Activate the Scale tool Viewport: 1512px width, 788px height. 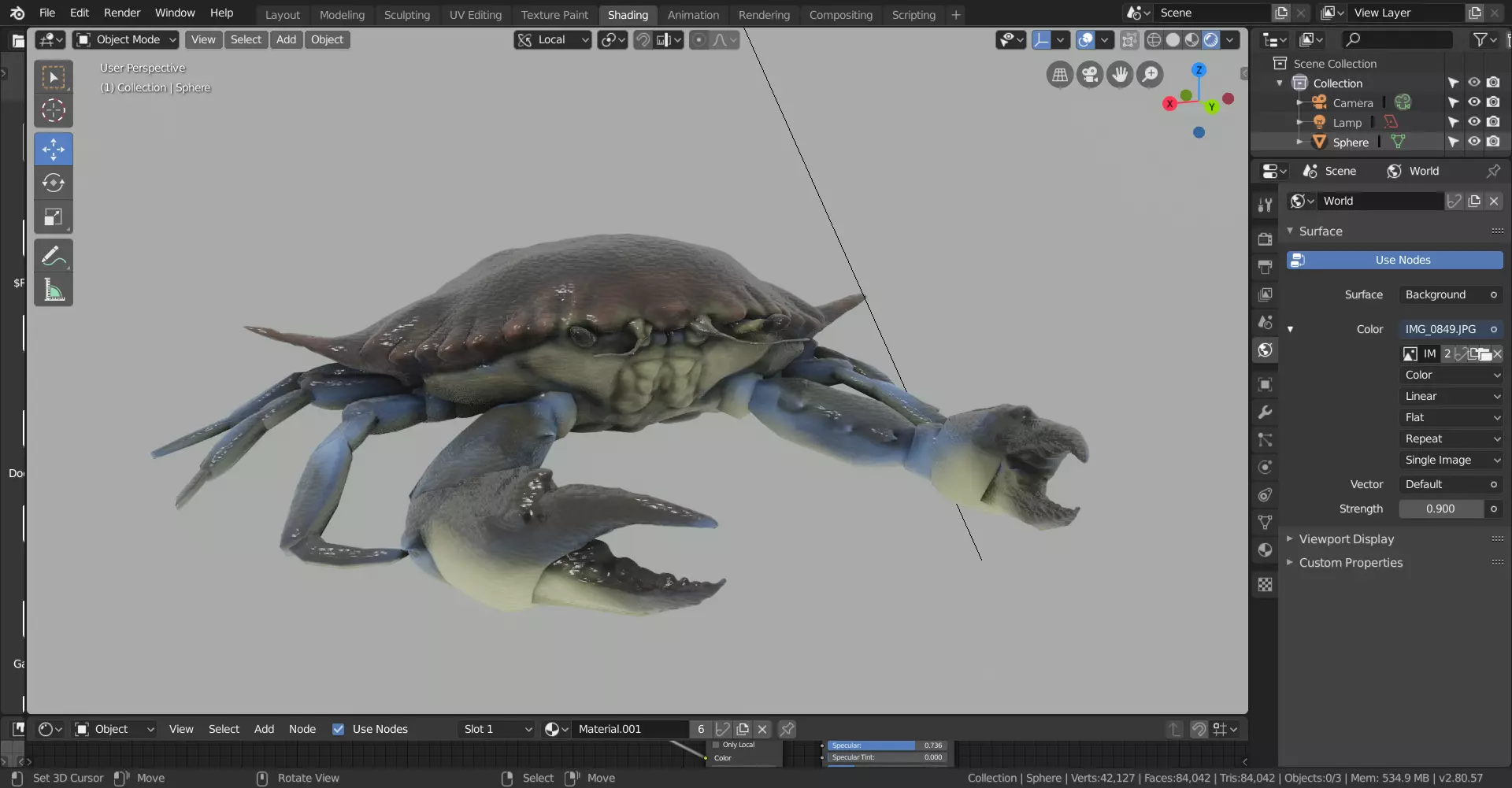[x=54, y=217]
